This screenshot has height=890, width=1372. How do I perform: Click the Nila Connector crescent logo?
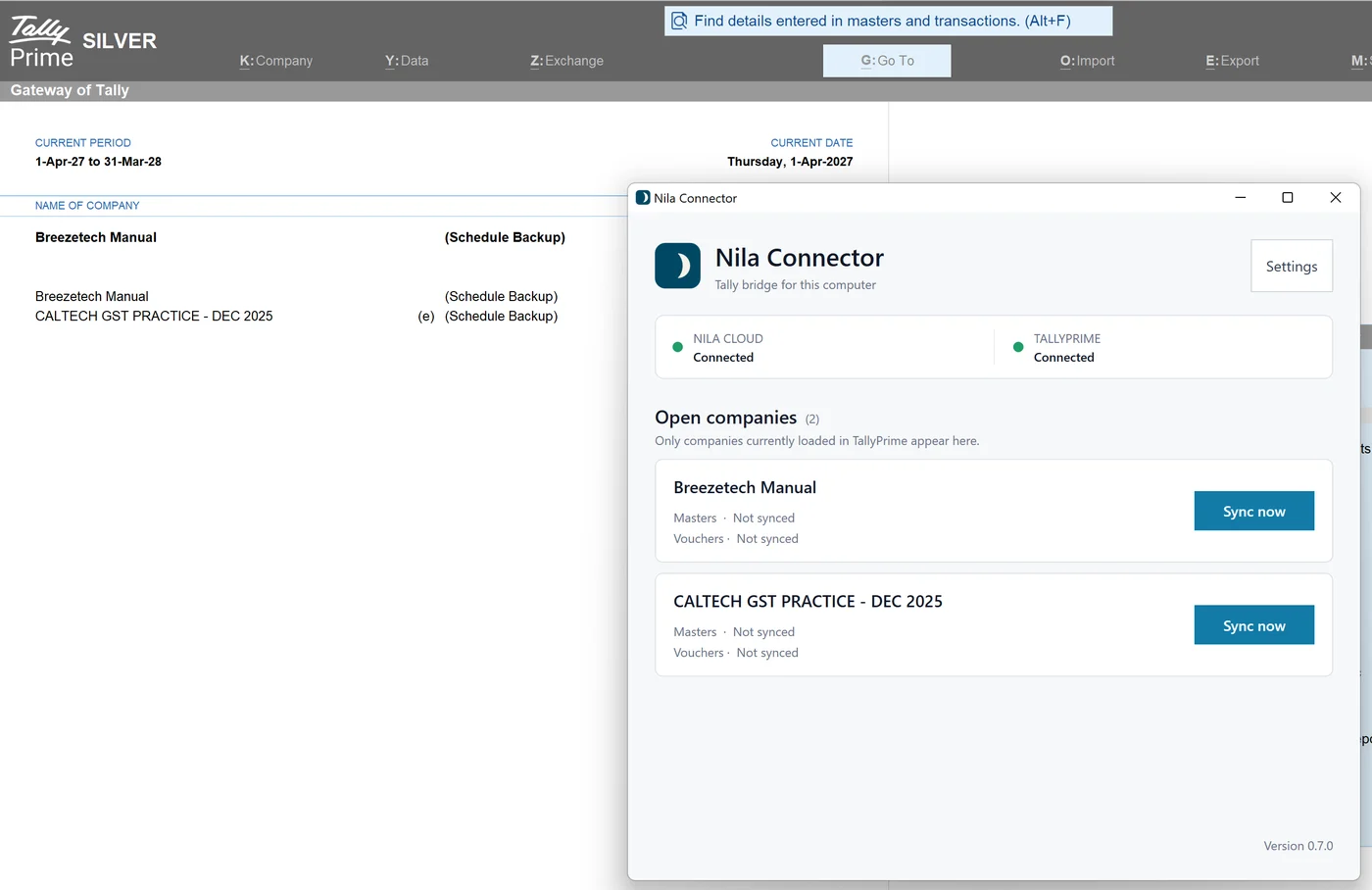677,266
